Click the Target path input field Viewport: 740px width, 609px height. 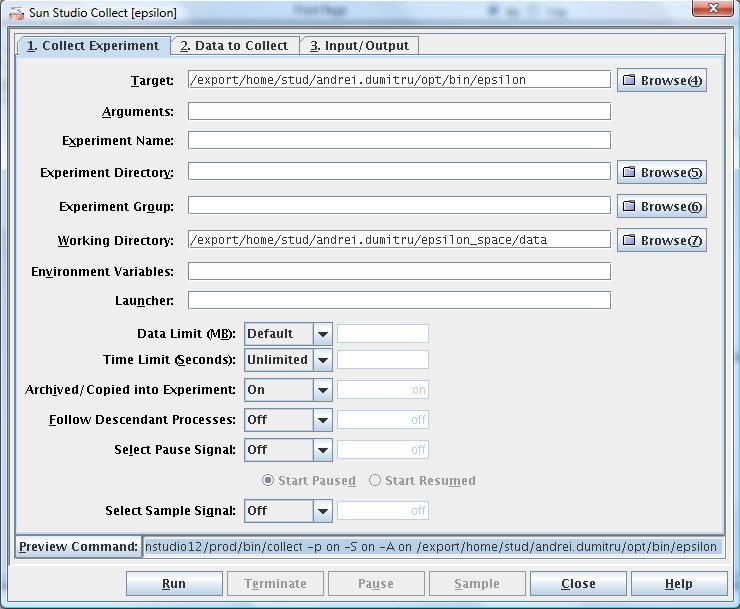[x=399, y=79]
